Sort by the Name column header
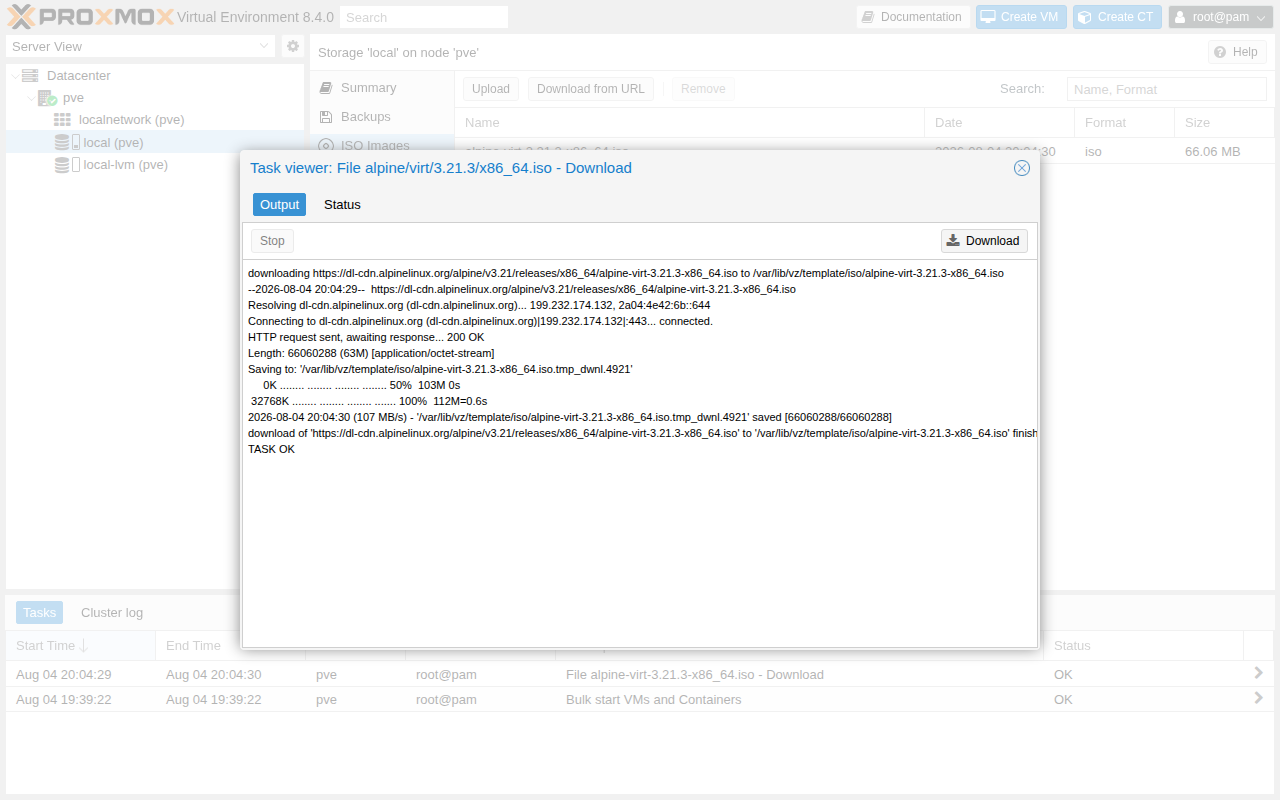1280x800 pixels. tap(689, 122)
